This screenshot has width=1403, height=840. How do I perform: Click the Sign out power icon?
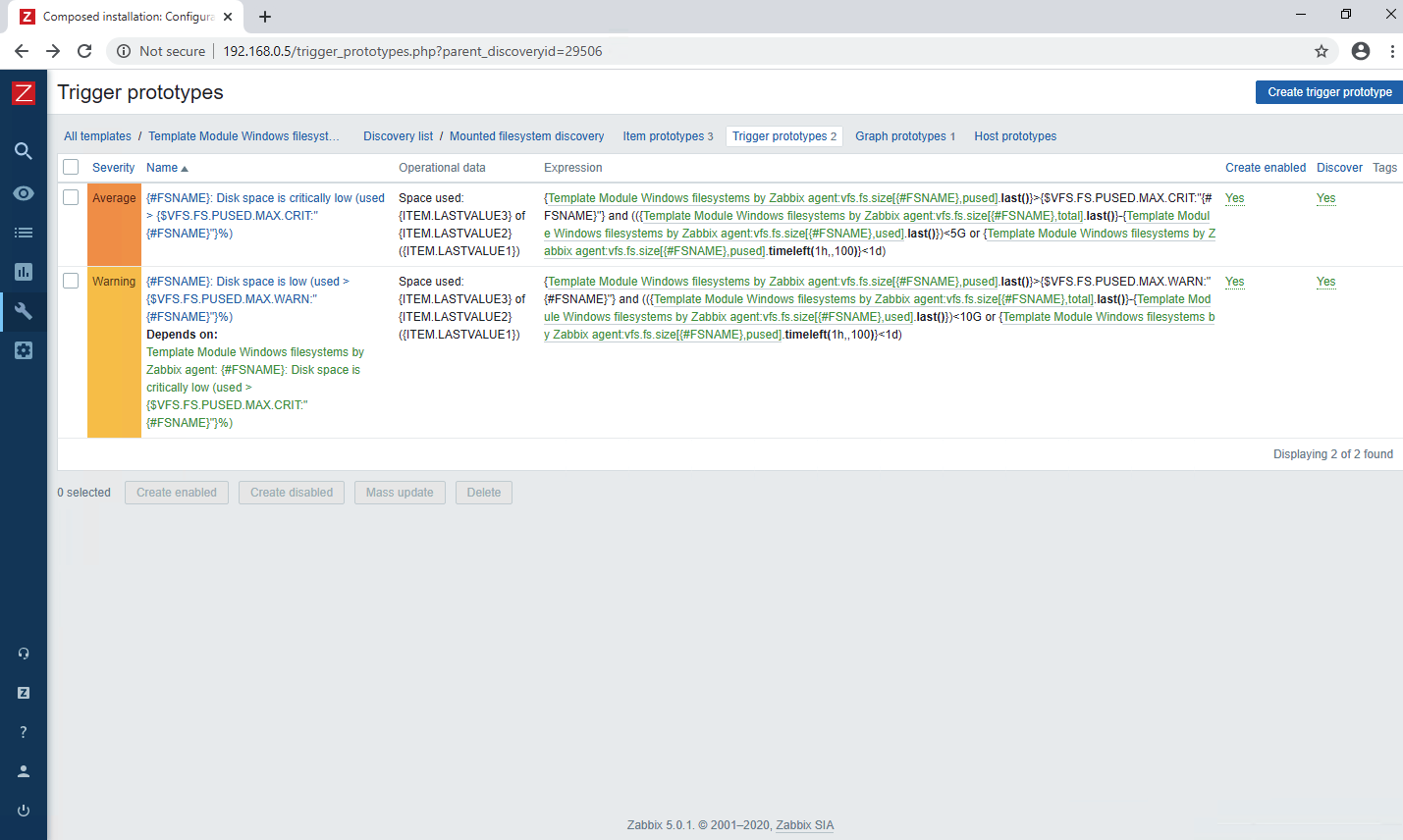[x=24, y=811]
